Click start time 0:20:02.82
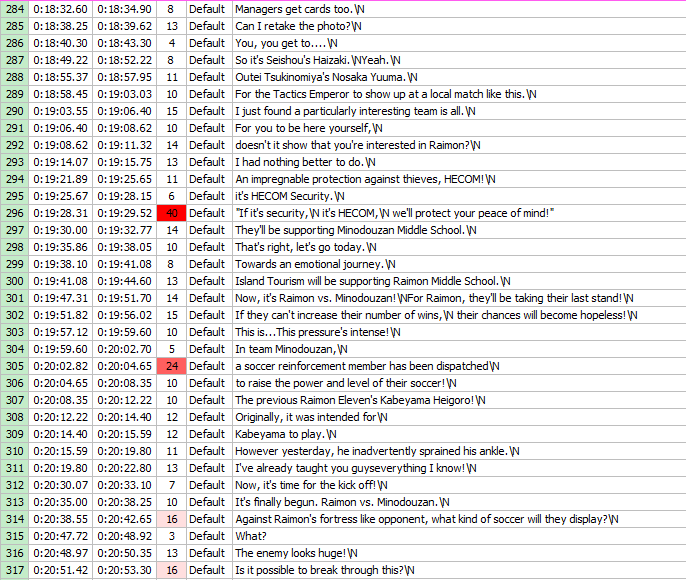This screenshot has width=686, height=580. (60, 367)
